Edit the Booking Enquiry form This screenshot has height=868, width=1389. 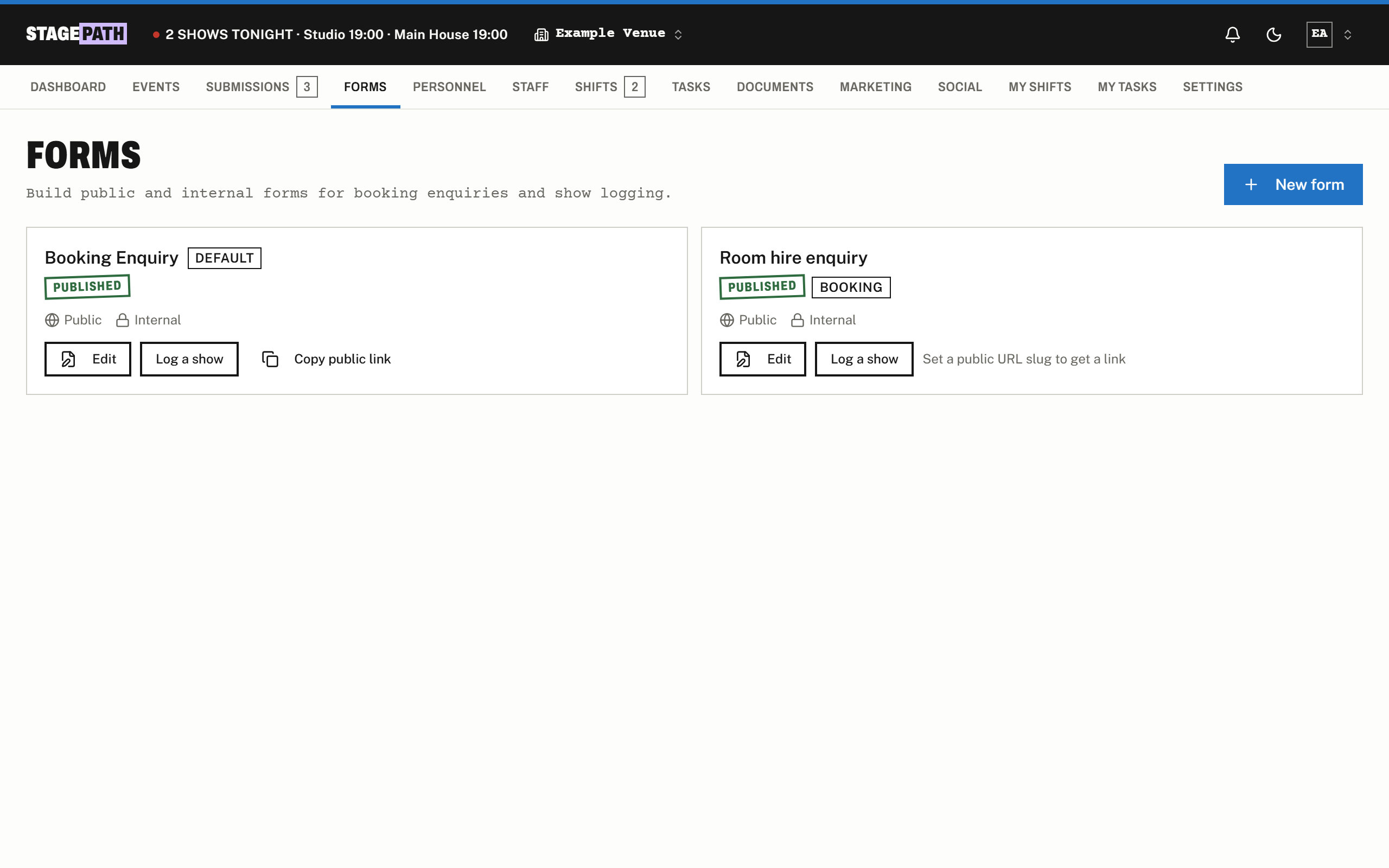tap(88, 359)
